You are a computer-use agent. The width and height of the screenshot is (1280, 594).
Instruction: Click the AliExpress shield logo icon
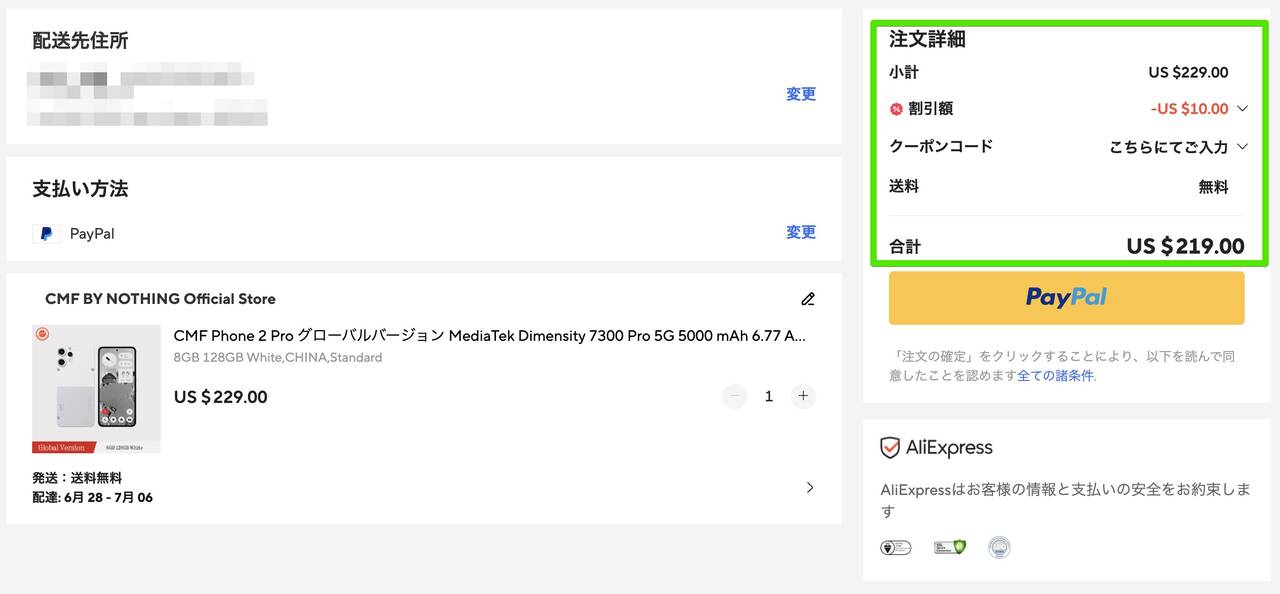[x=890, y=448]
